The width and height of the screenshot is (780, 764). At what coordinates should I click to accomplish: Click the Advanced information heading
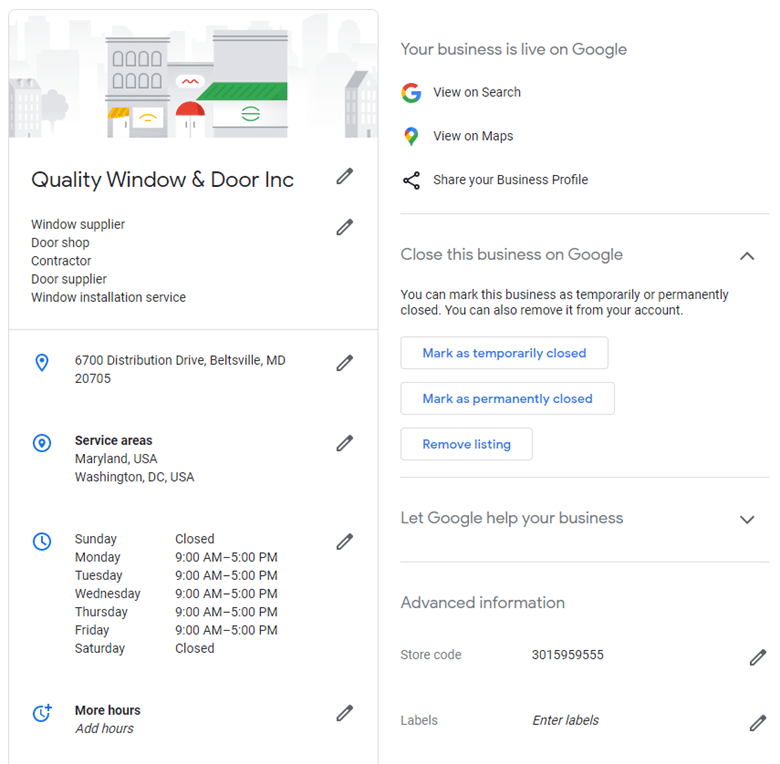coord(483,603)
